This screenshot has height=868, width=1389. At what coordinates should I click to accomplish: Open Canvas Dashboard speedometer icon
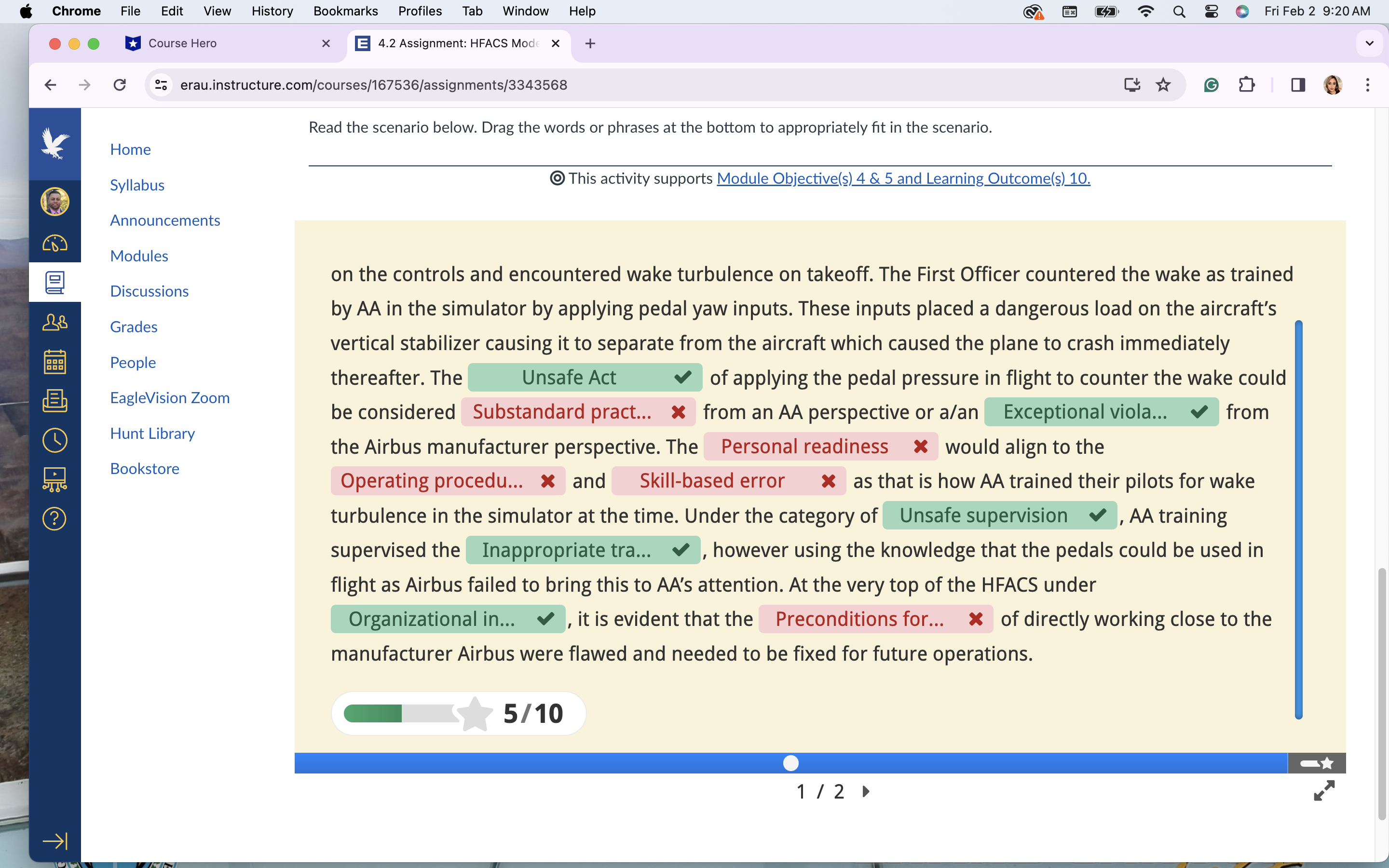tap(54, 244)
